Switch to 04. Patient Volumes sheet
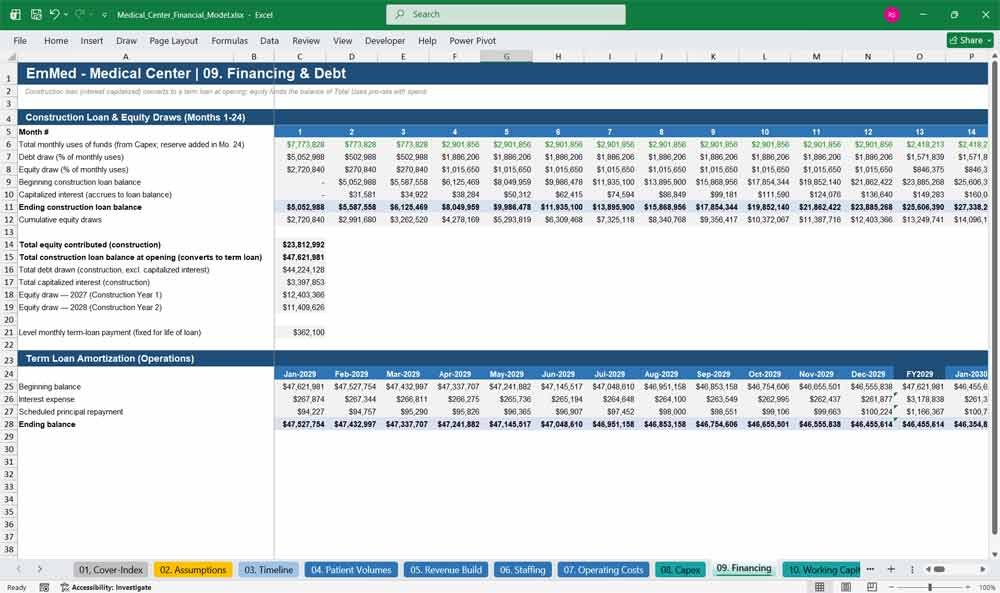 (351, 569)
